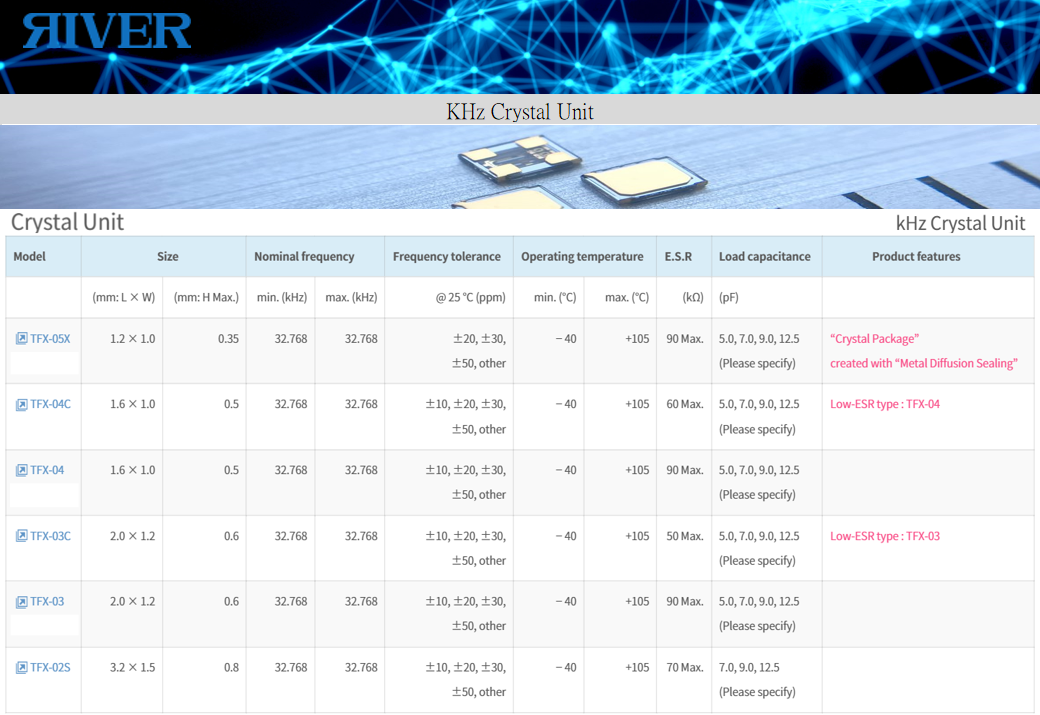The image size is (1040, 715).
Task: Click the Model column header
Action: pyautogui.click(x=30, y=257)
